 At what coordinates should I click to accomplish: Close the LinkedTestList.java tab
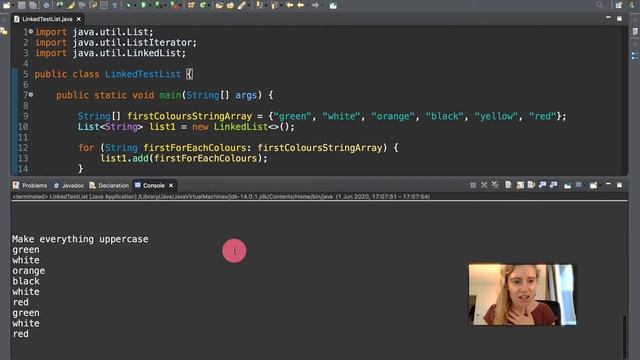(x=79, y=19)
